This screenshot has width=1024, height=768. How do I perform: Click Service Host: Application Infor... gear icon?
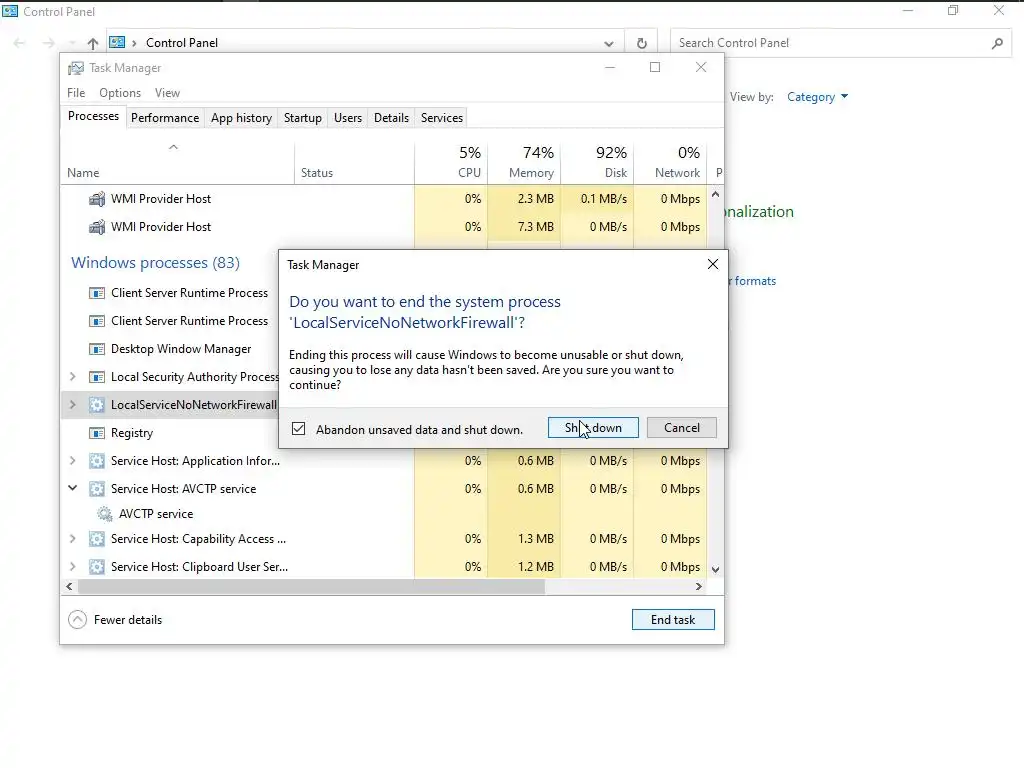click(x=97, y=461)
